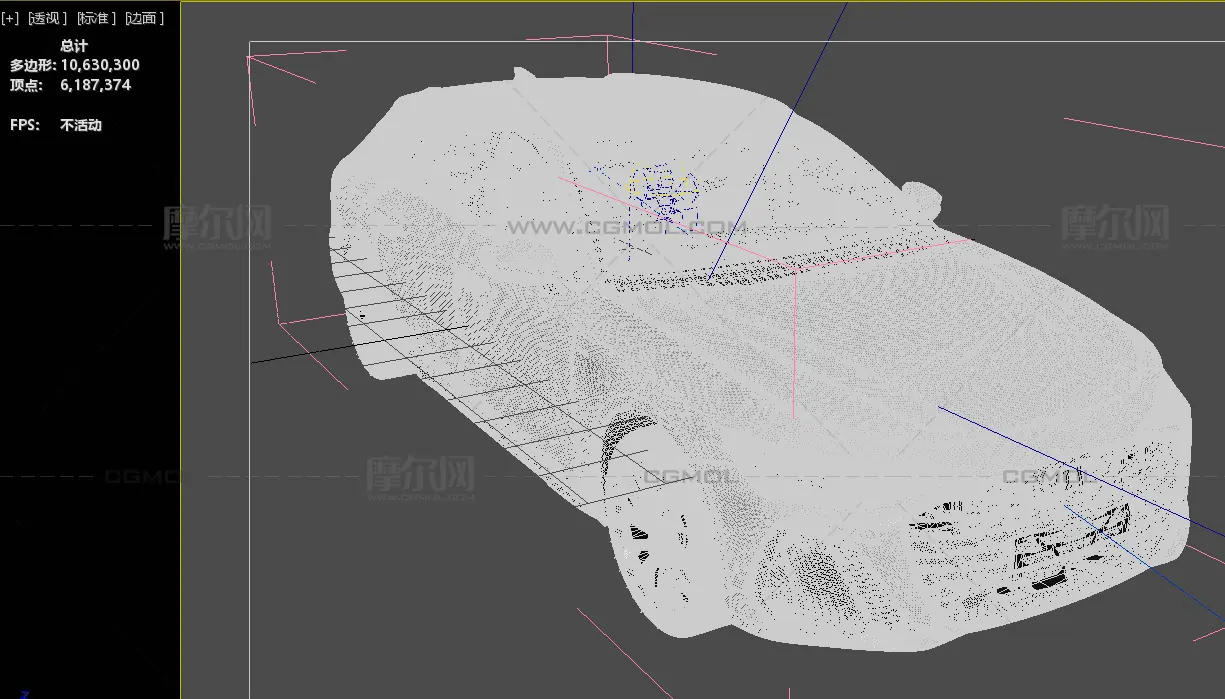1225x699 pixels.
Task: Open the 透视 perspective view menu
Action: (x=46, y=18)
